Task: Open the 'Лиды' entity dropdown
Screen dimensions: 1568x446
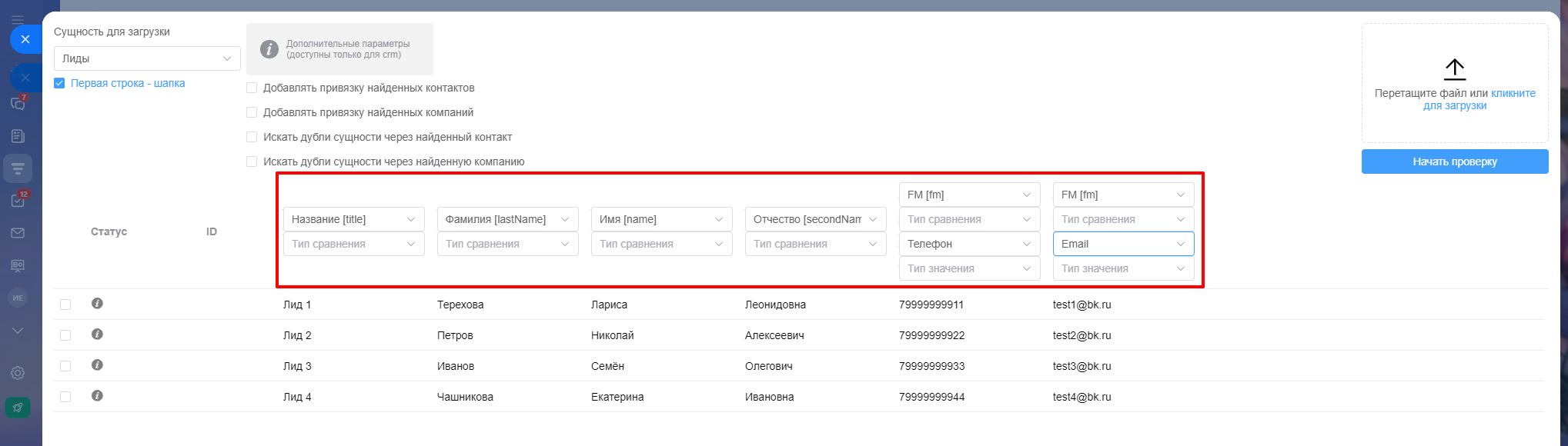Action: click(x=147, y=58)
